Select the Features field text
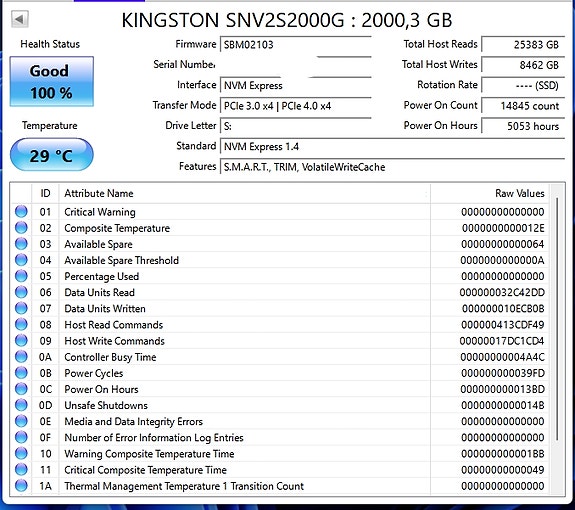 pyautogui.click(x=304, y=167)
